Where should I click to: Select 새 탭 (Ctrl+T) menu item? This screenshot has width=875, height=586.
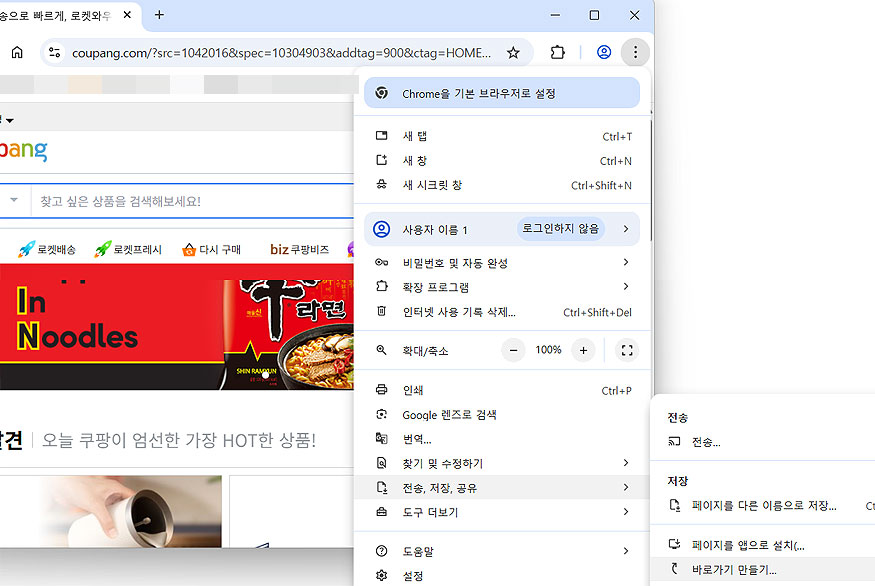pyautogui.click(x=502, y=136)
